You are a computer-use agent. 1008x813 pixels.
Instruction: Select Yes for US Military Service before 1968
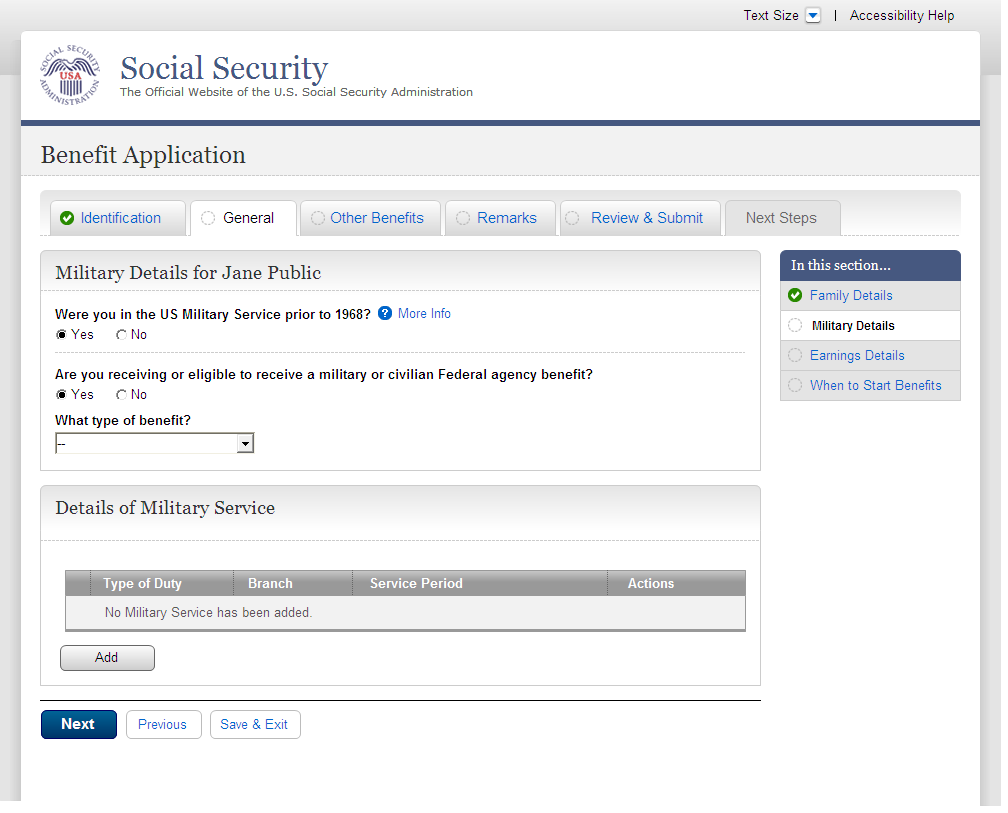62,335
